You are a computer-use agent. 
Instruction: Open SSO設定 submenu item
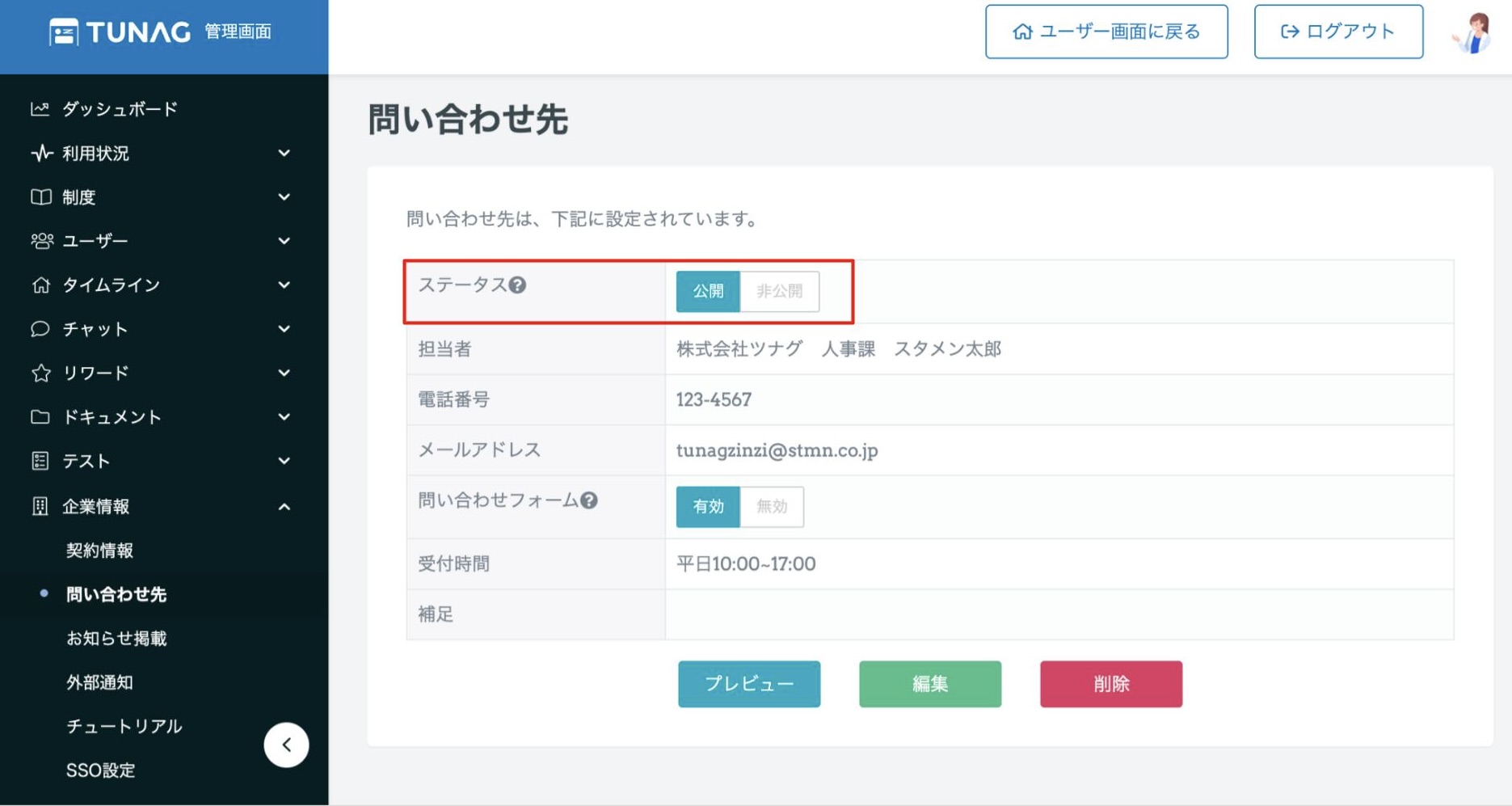(101, 770)
